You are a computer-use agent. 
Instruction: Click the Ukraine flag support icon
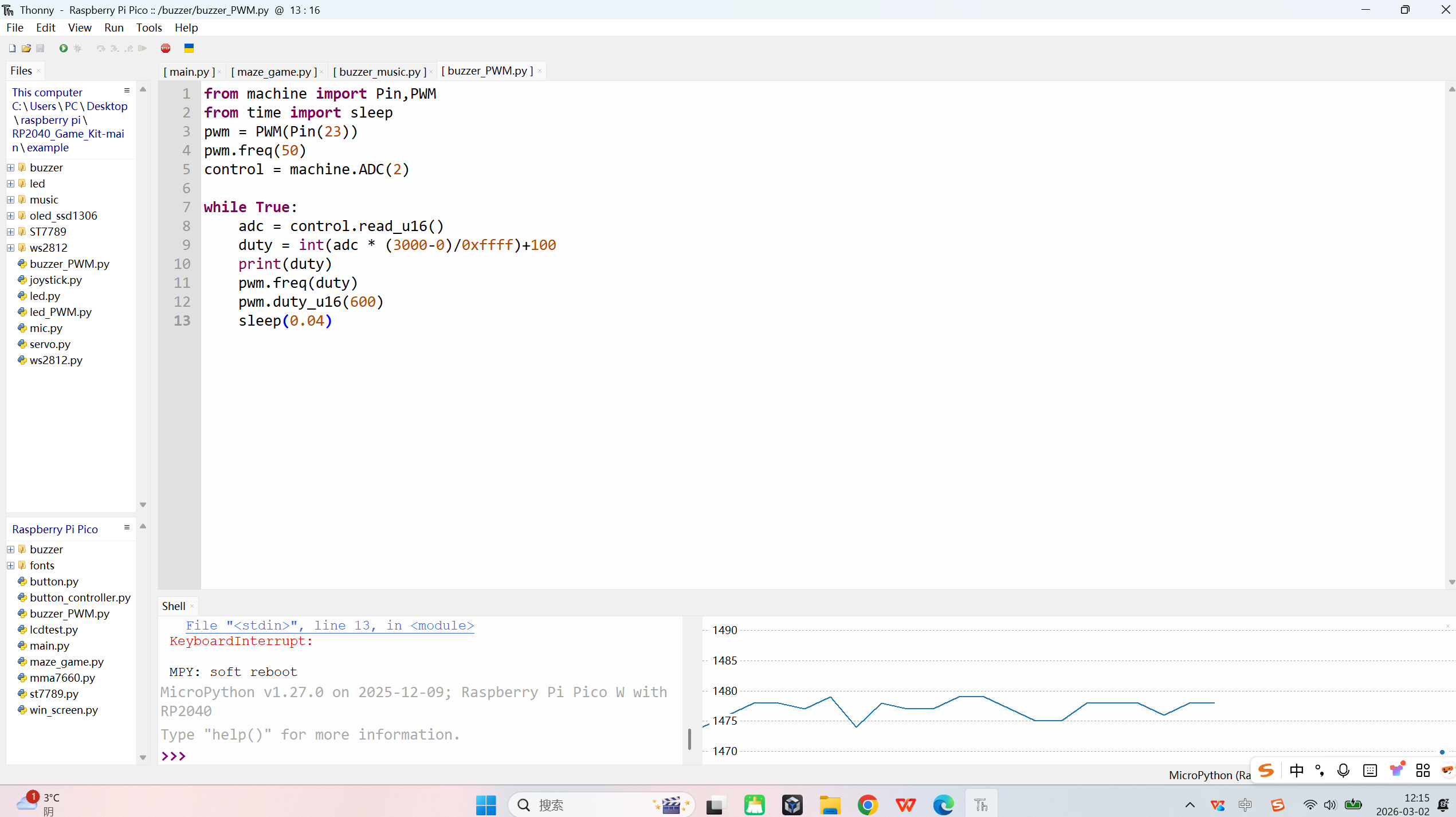click(189, 48)
